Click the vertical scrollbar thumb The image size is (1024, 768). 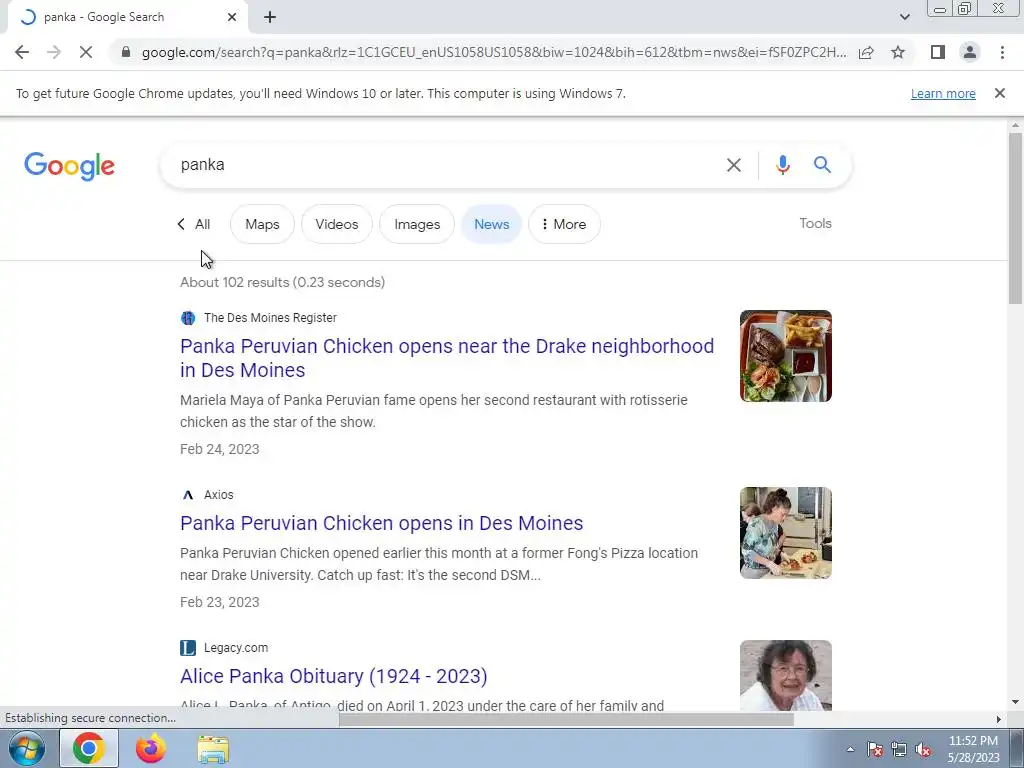point(1015,217)
